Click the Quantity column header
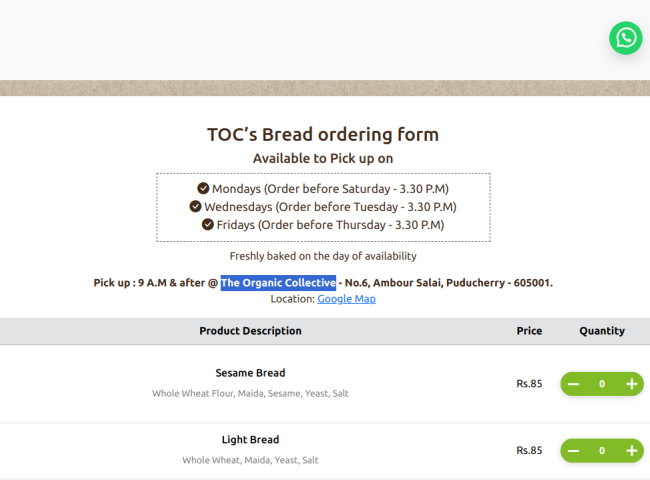The height and width of the screenshot is (480, 650). [x=602, y=331]
